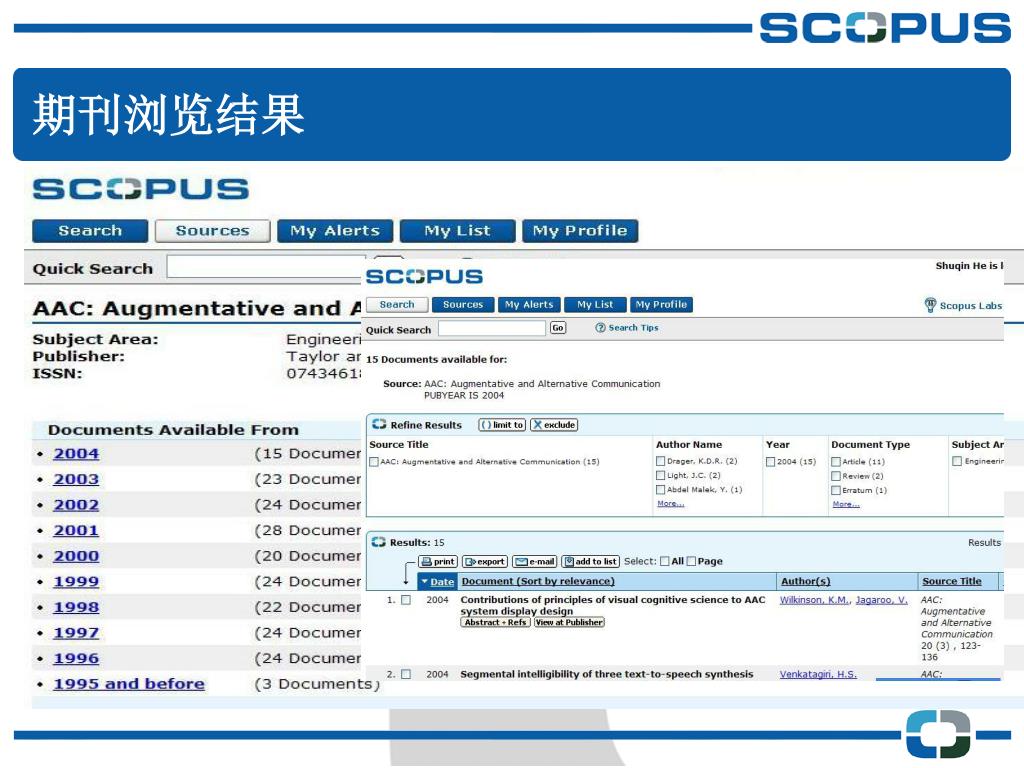Click the exclude button
This screenshot has height=768, width=1024.
(554, 425)
